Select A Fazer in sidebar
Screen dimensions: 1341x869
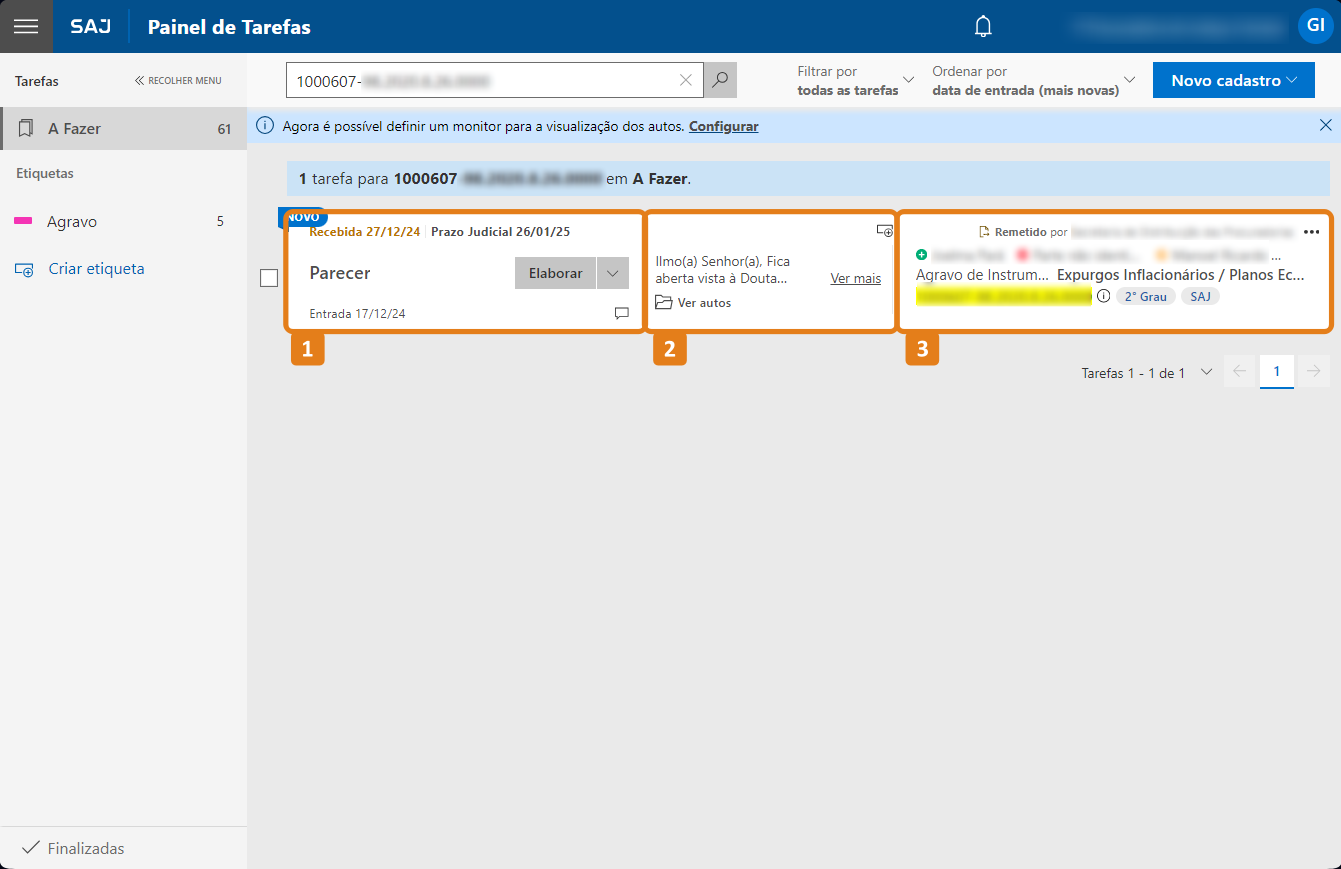tap(123, 128)
